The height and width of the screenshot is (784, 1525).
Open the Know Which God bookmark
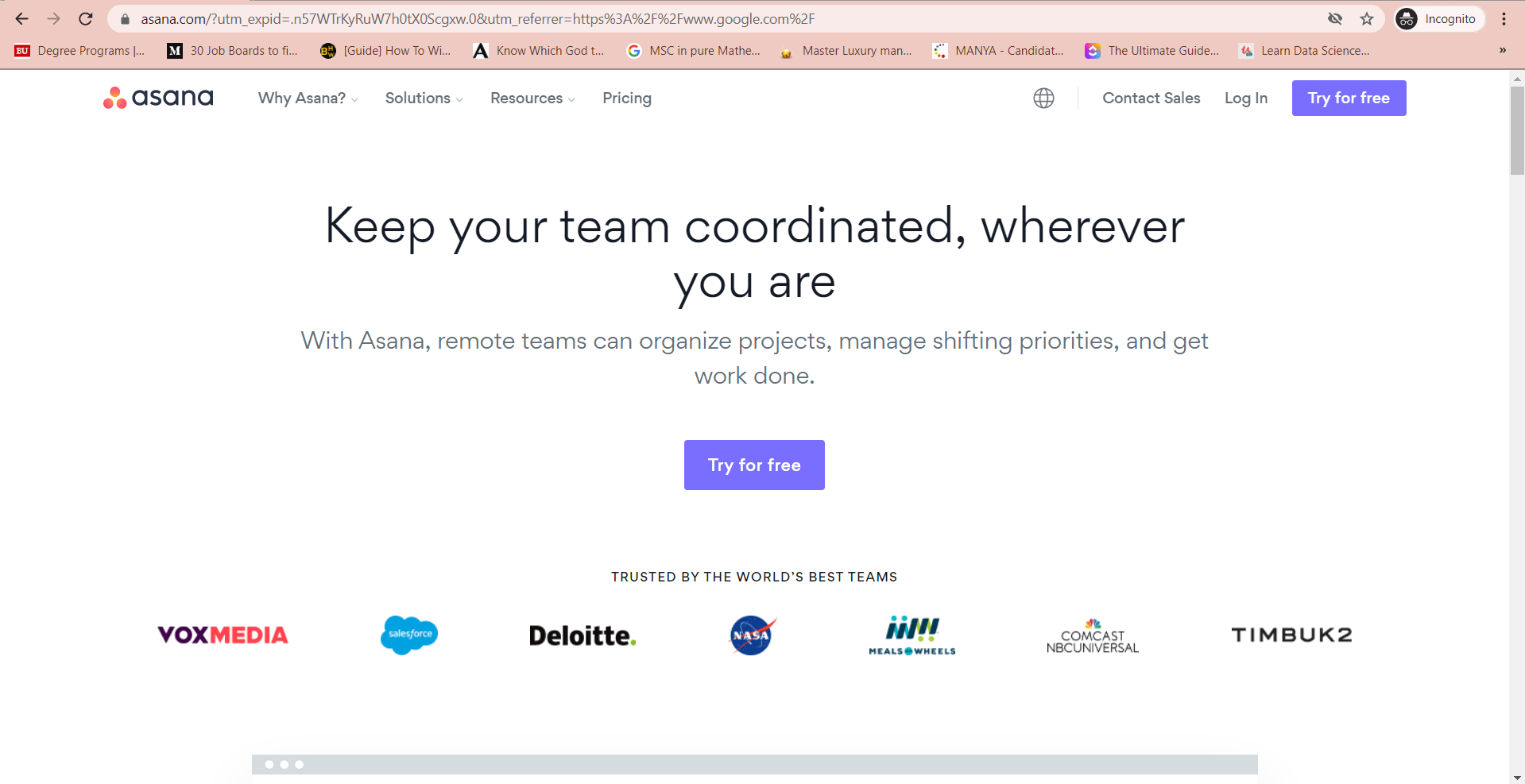(x=538, y=51)
